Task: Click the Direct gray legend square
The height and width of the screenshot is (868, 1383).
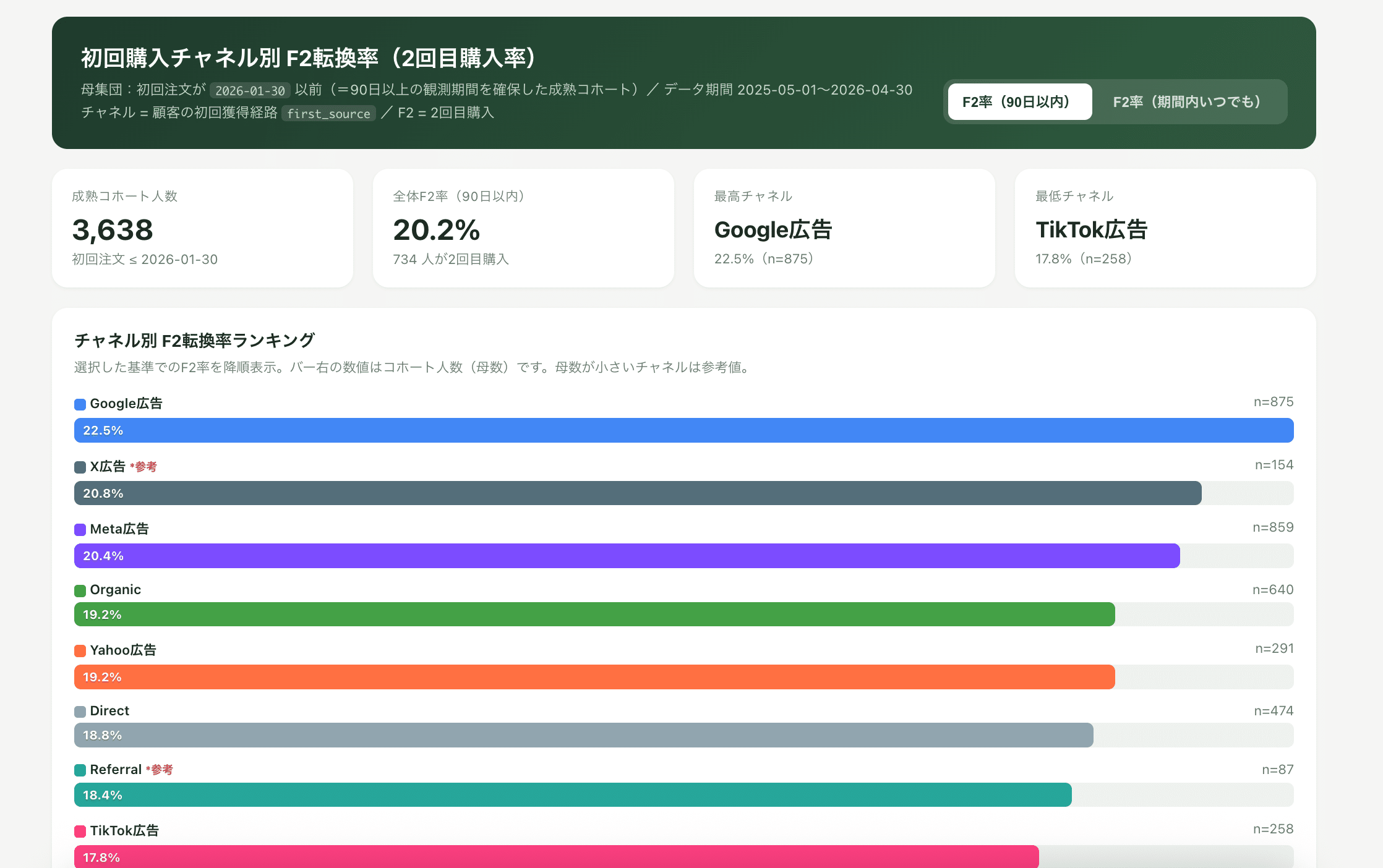Action: [x=80, y=712]
